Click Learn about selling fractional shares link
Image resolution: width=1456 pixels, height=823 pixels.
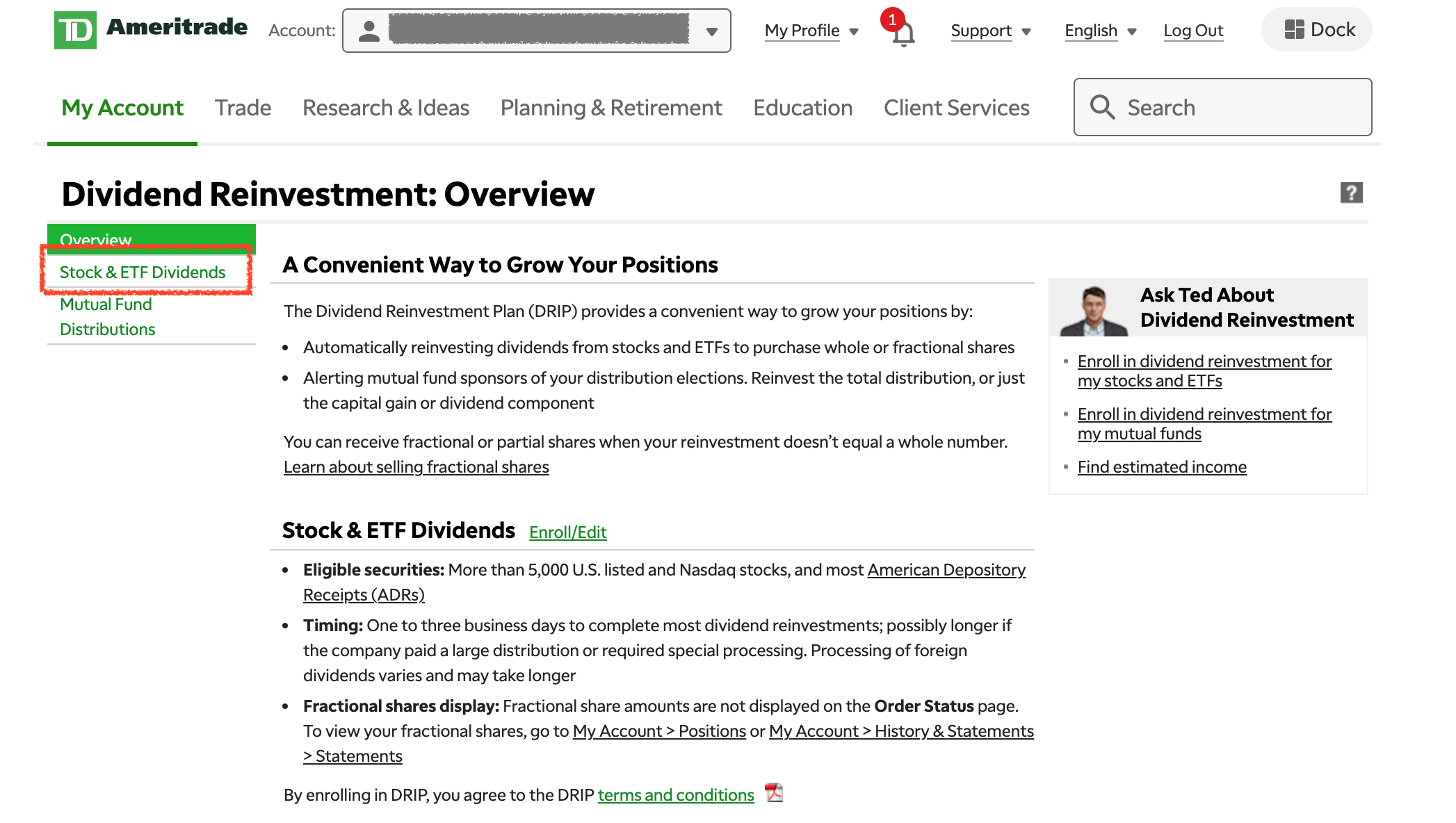(x=416, y=467)
